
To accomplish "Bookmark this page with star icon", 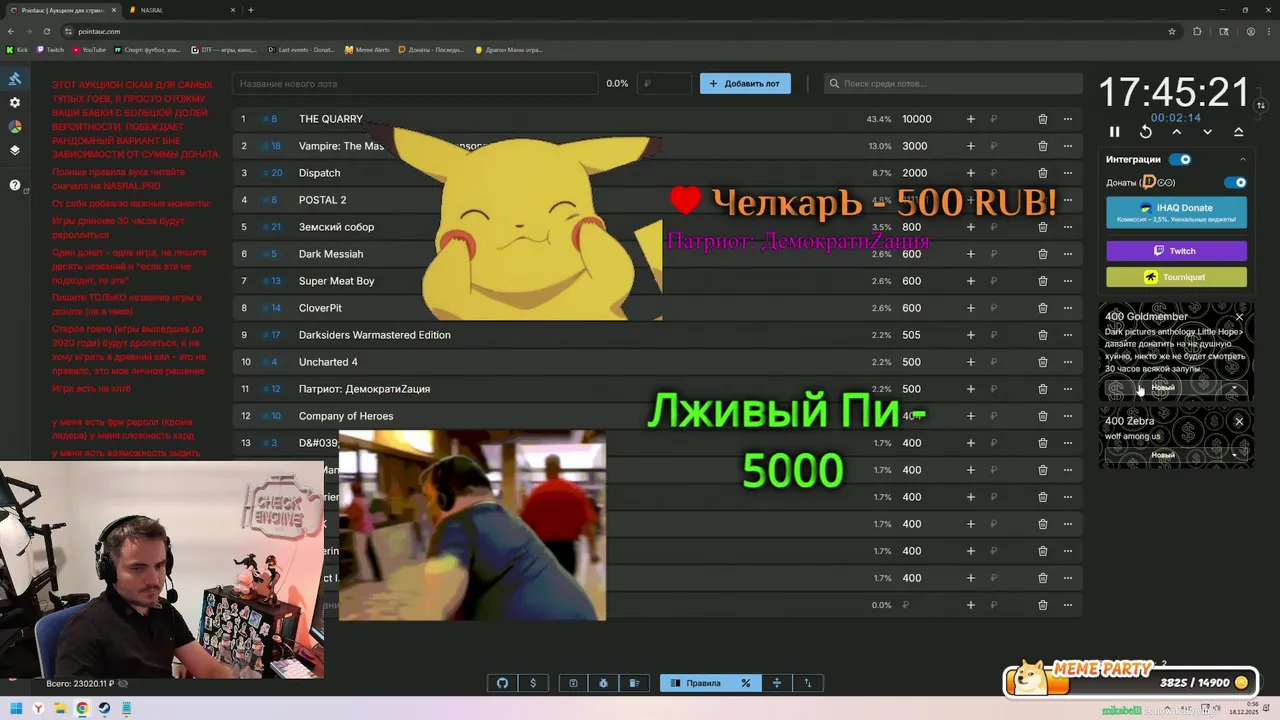I will coord(1172,31).
